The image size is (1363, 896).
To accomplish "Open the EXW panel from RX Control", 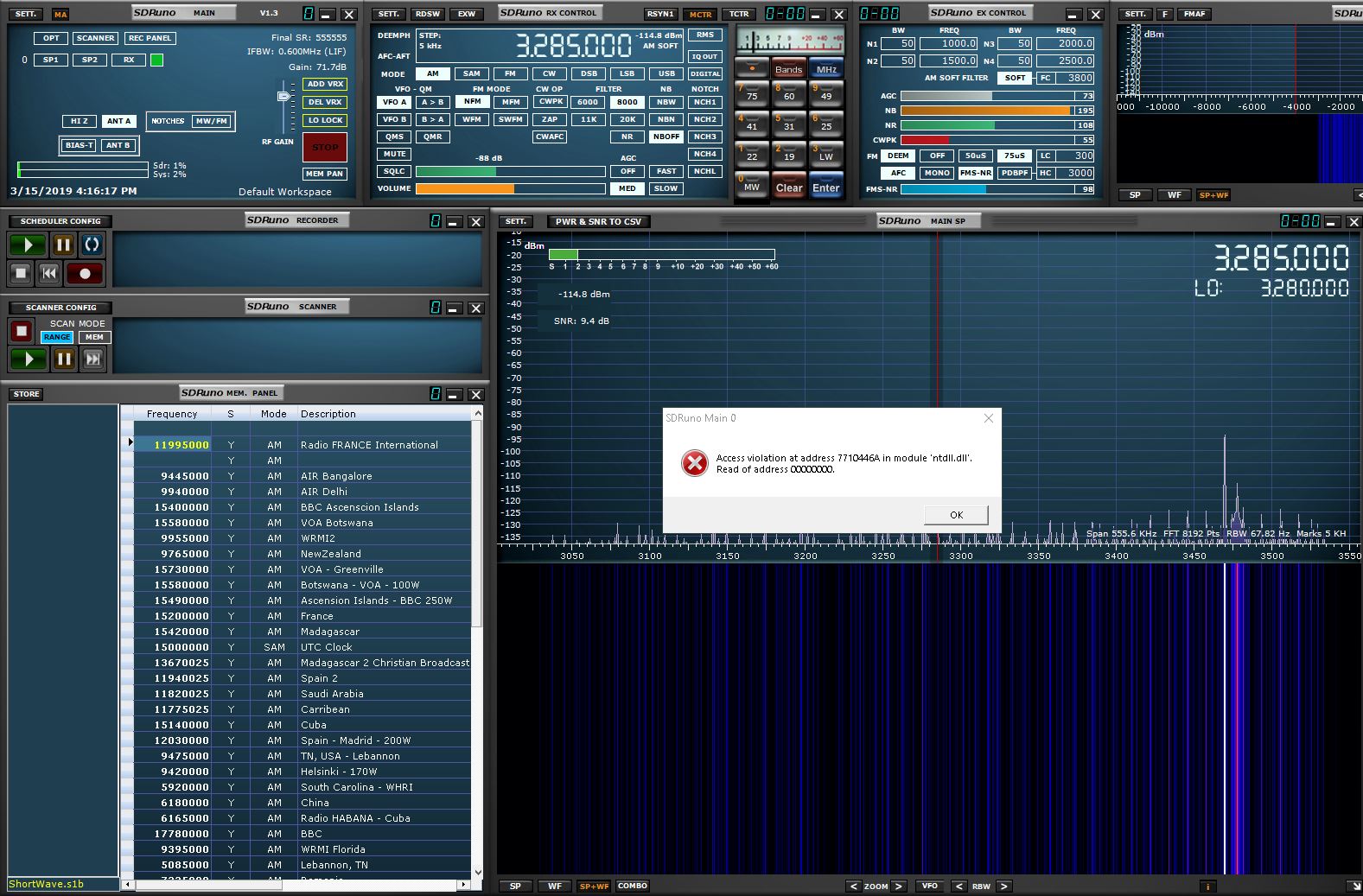I will point(467,14).
